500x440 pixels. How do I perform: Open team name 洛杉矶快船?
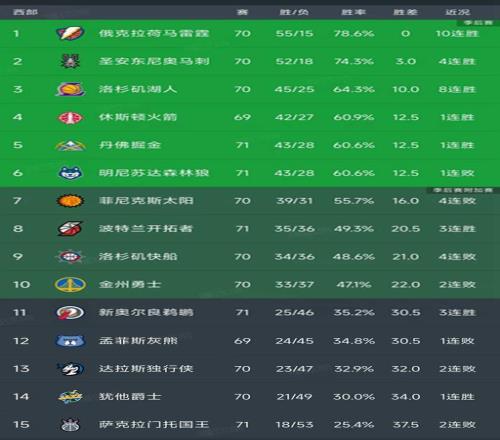coord(138,256)
